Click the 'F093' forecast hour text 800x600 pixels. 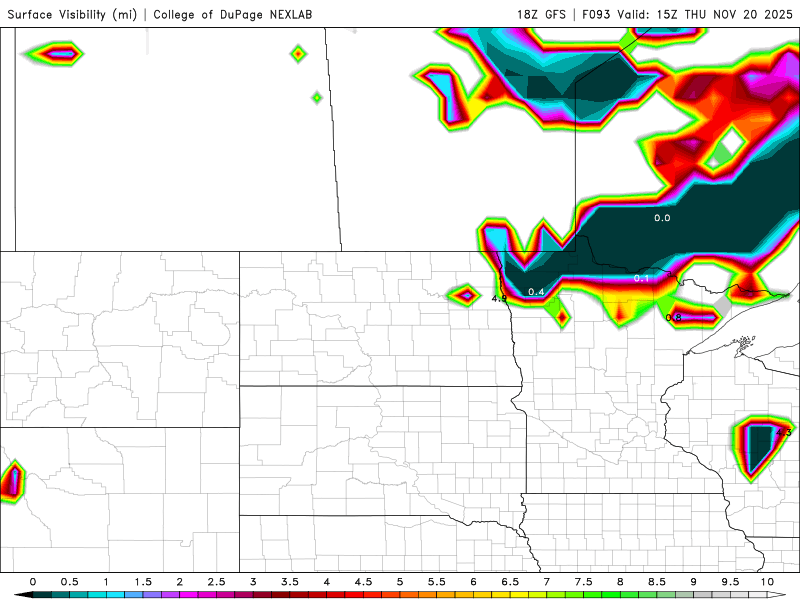pos(596,14)
